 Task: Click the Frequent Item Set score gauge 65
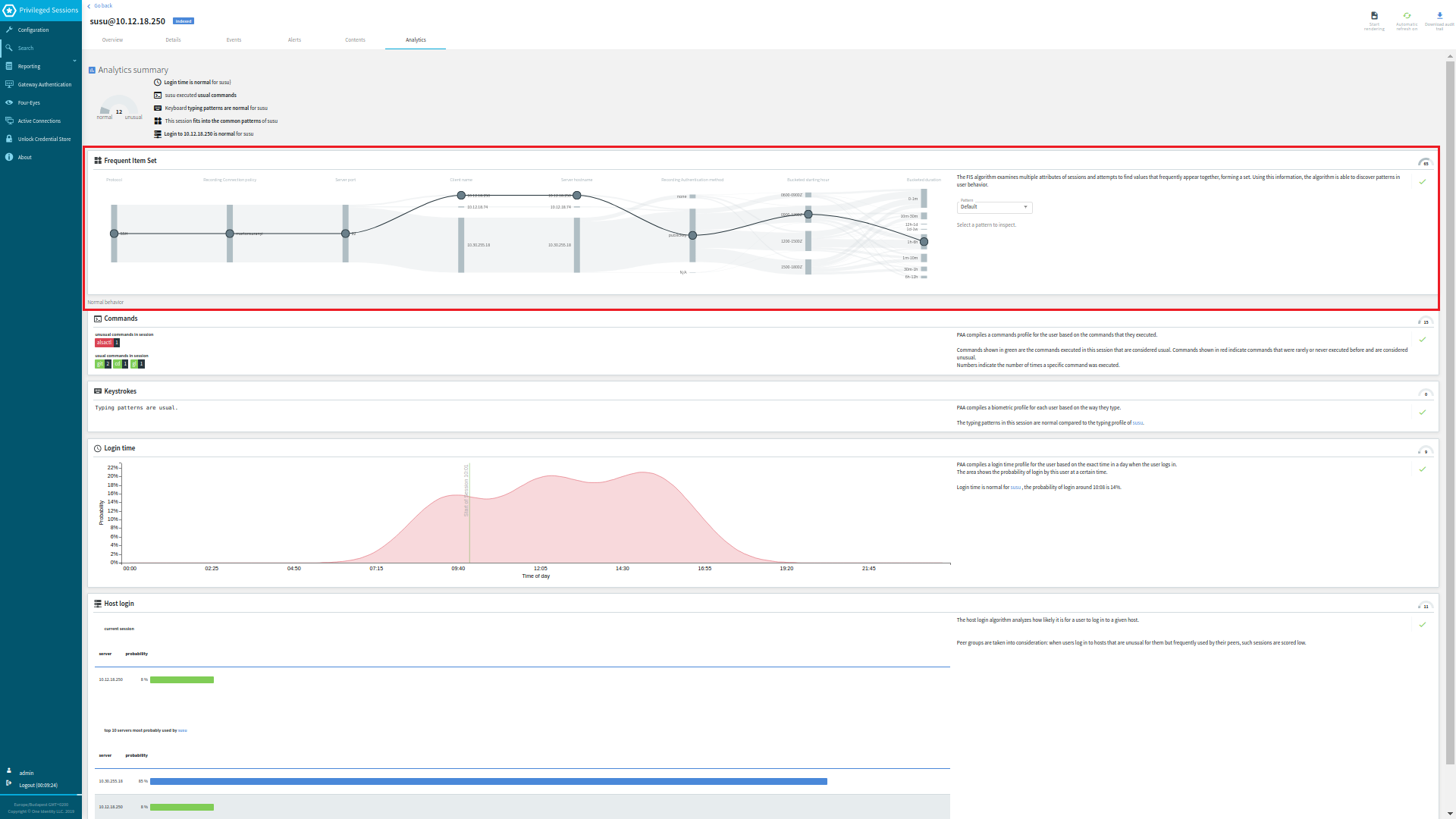click(x=1426, y=162)
